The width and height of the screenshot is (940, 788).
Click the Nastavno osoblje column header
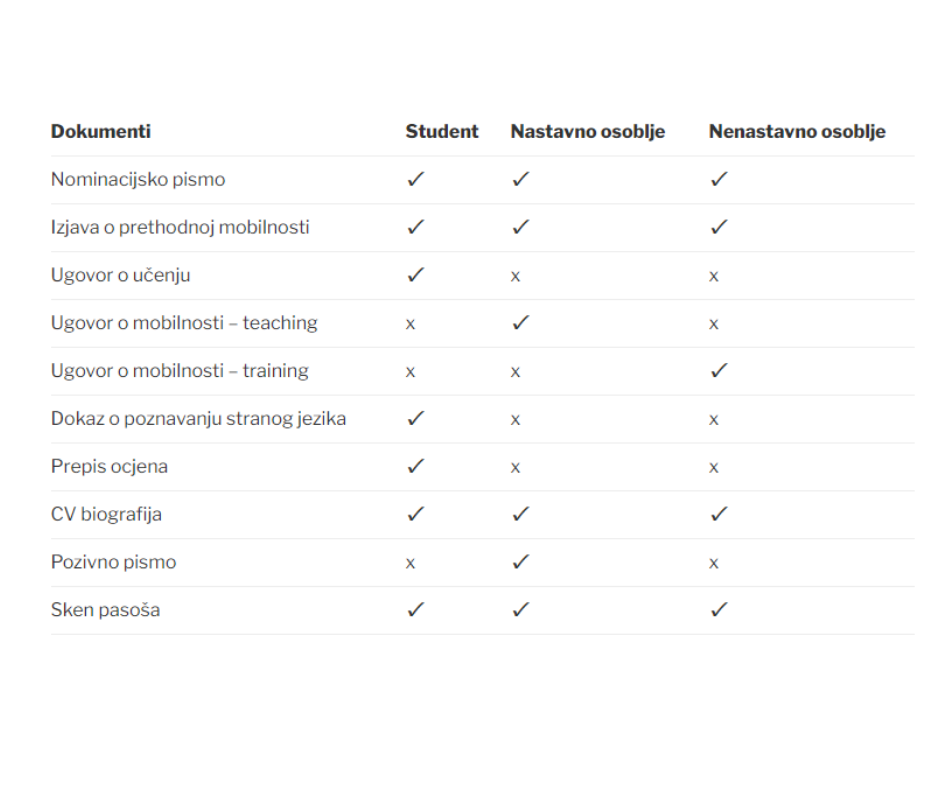click(588, 131)
